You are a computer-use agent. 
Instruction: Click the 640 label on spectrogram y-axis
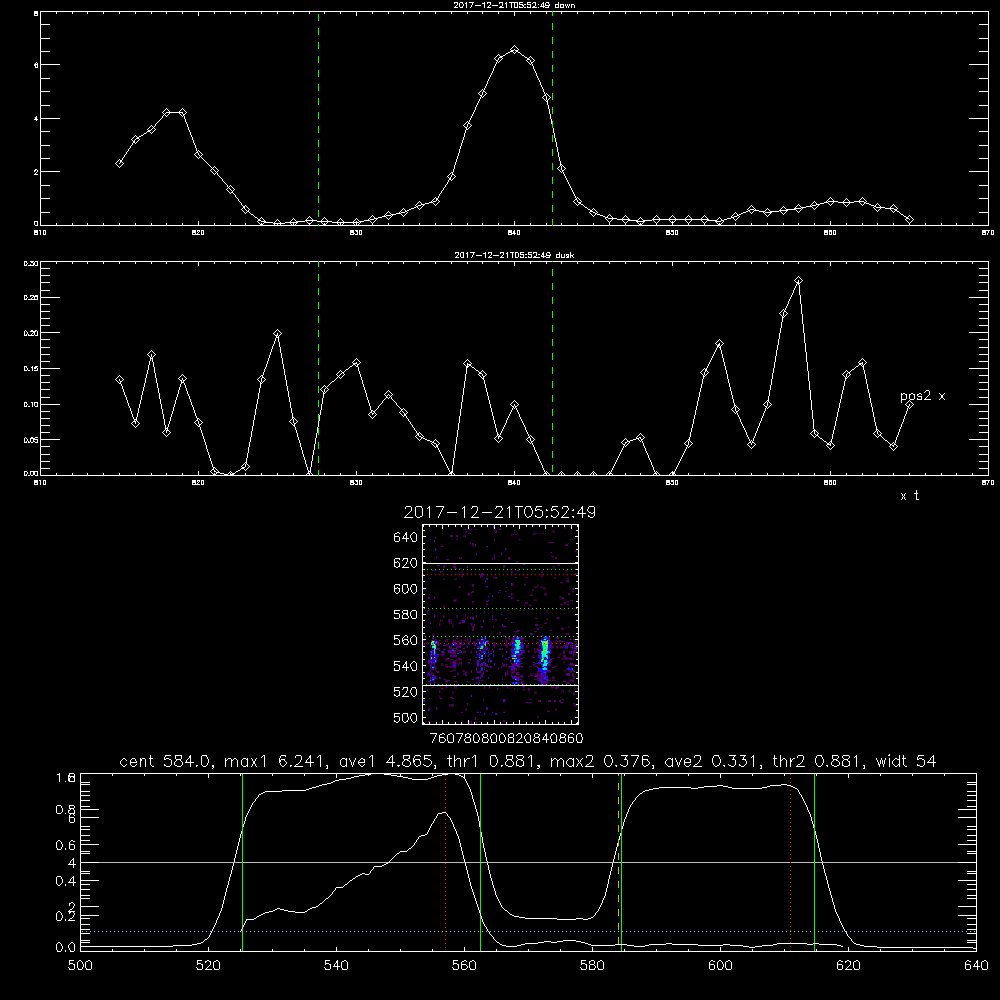(x=406, y=538)
